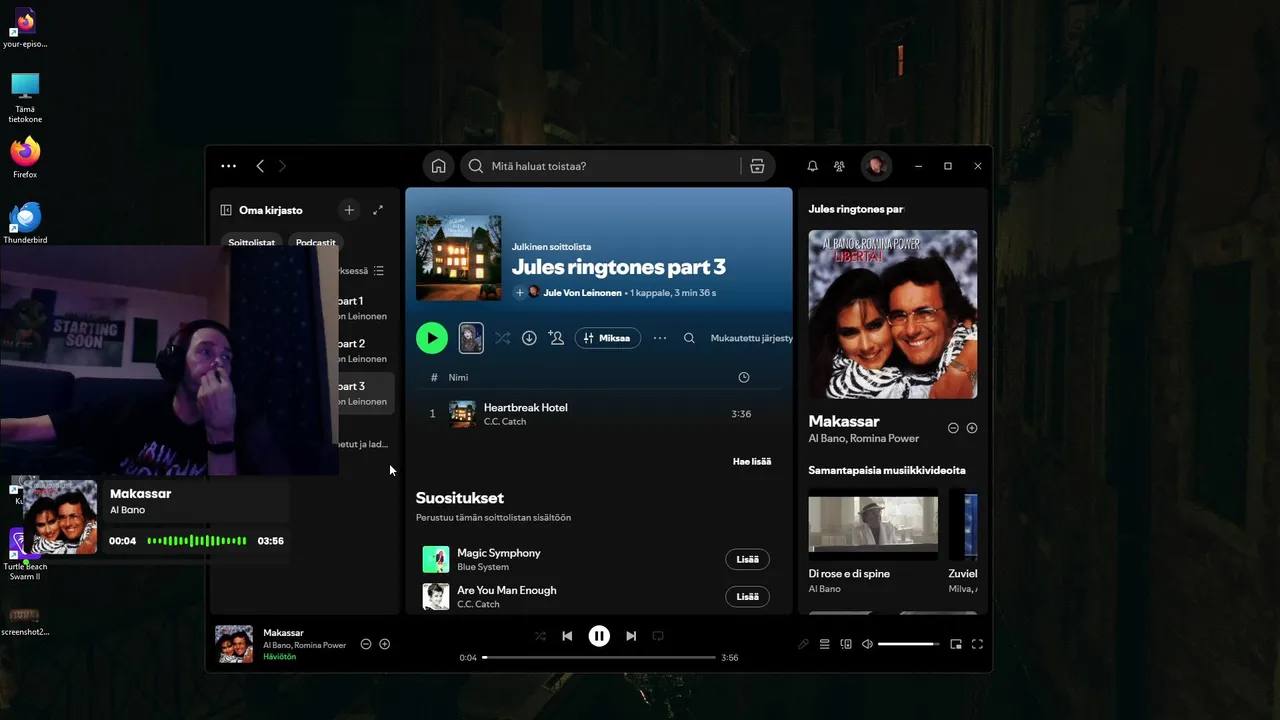
Task: Open the browse icon in search bar
Action: pyautogui.click(x=757, y=166)
